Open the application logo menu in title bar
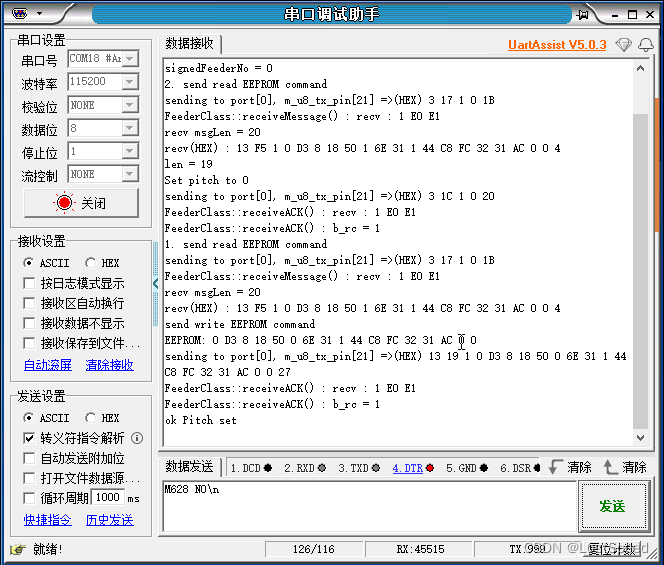Viewport: 664px width, 565px height. [x=19, y=14]
